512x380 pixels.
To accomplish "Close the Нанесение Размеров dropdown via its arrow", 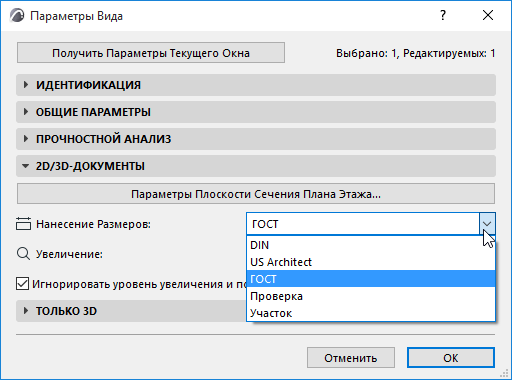I will coord(487,224).
